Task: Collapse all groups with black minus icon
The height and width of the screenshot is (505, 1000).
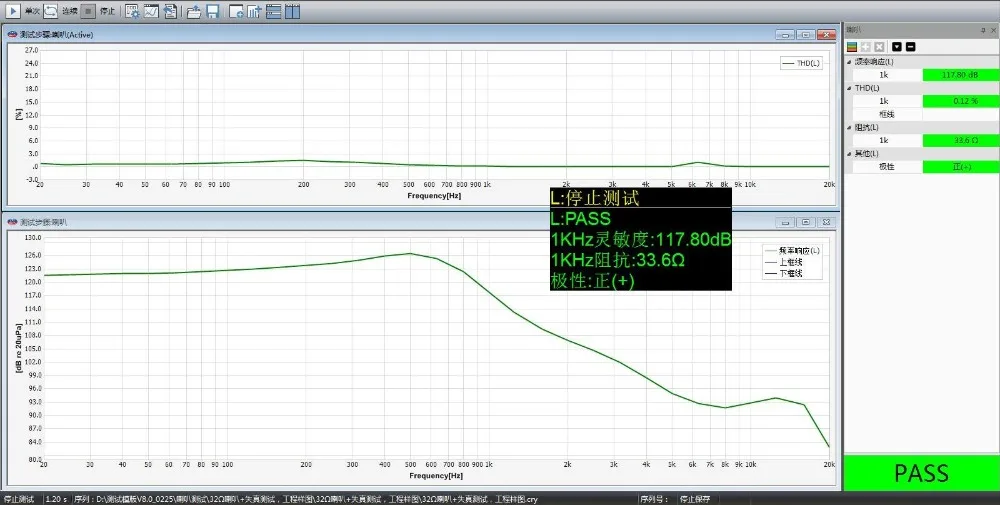Action: pos(911,47)
